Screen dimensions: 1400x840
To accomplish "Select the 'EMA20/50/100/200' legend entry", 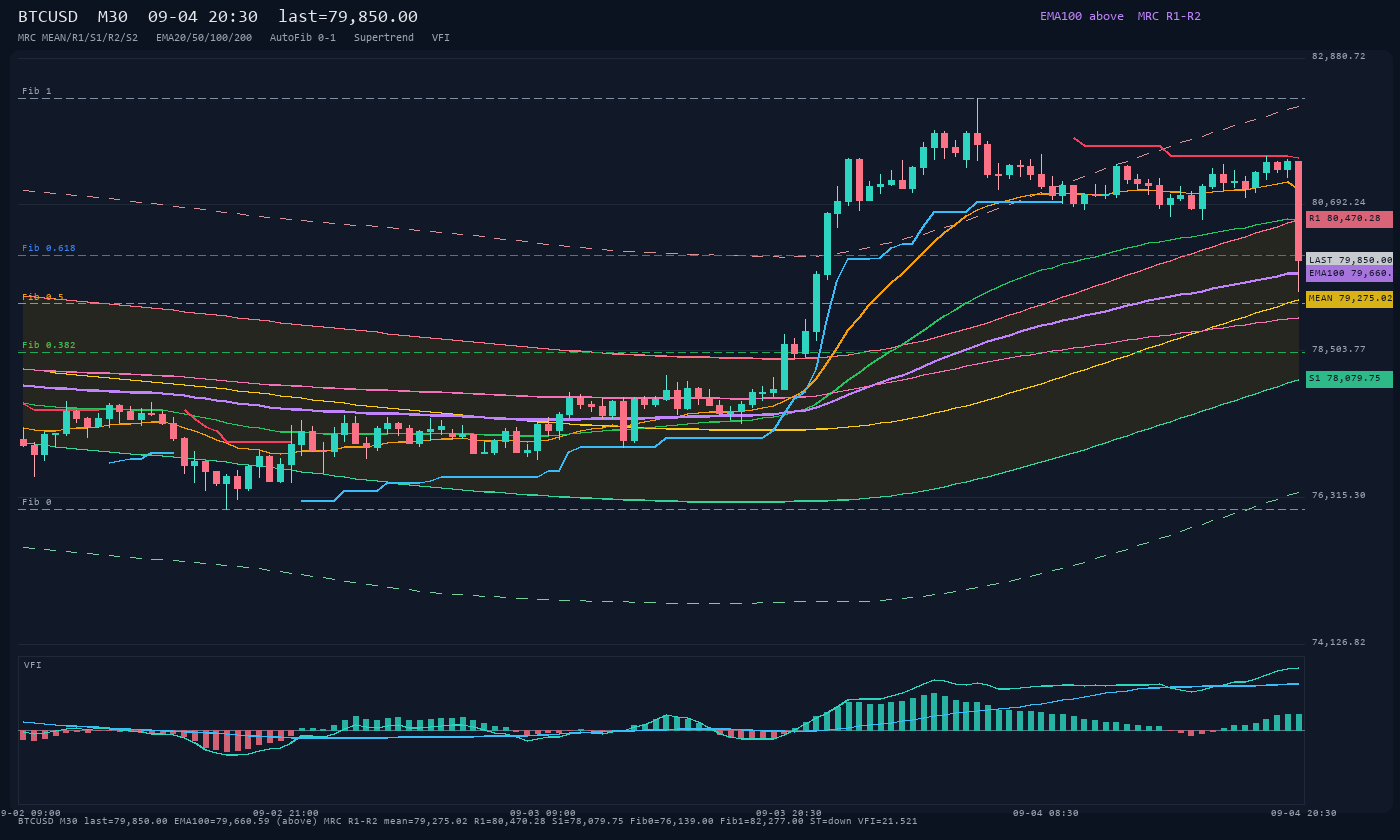I will click(x=204, y=37).
